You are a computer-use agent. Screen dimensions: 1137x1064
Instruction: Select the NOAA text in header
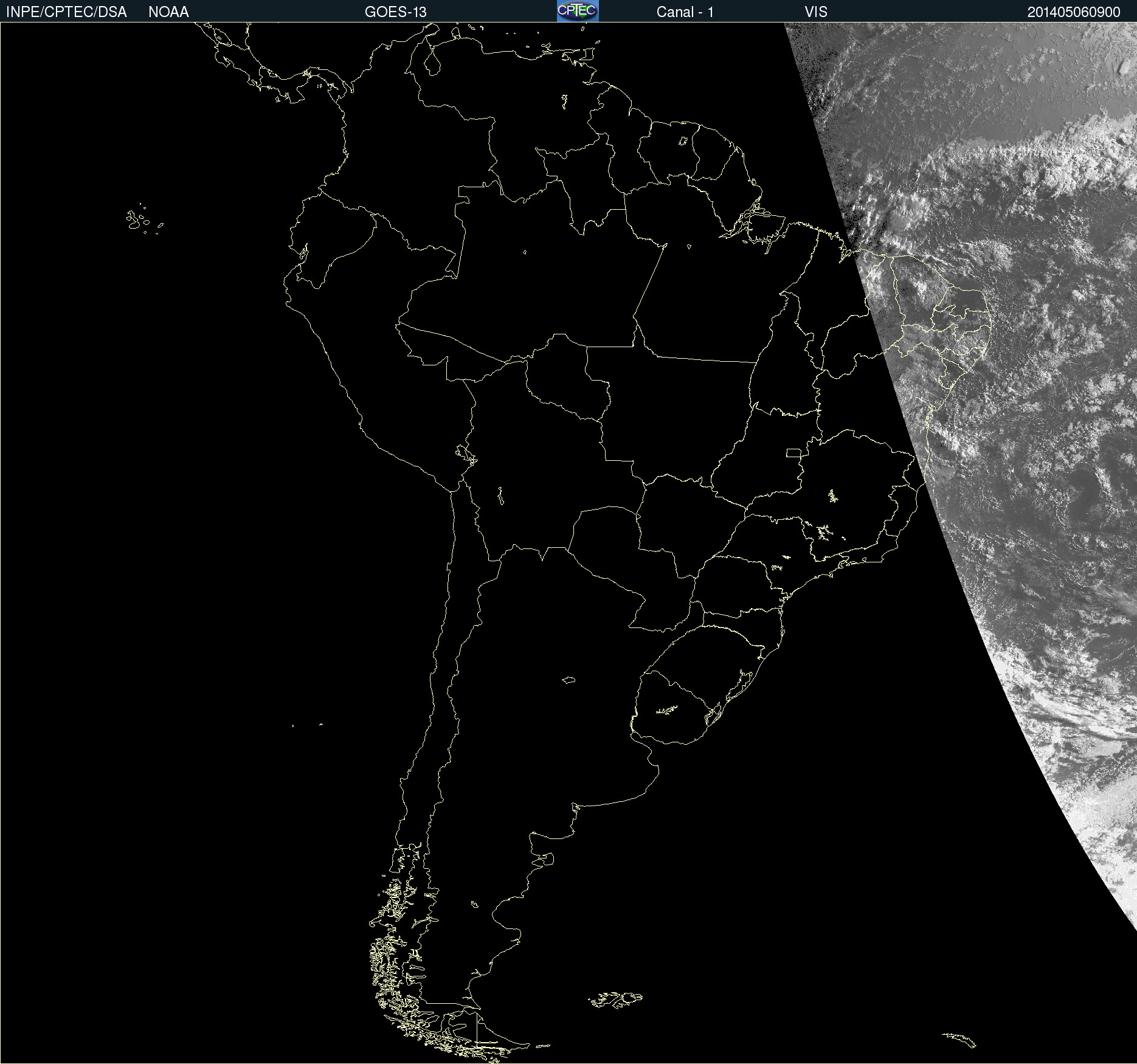click(168, 12)
